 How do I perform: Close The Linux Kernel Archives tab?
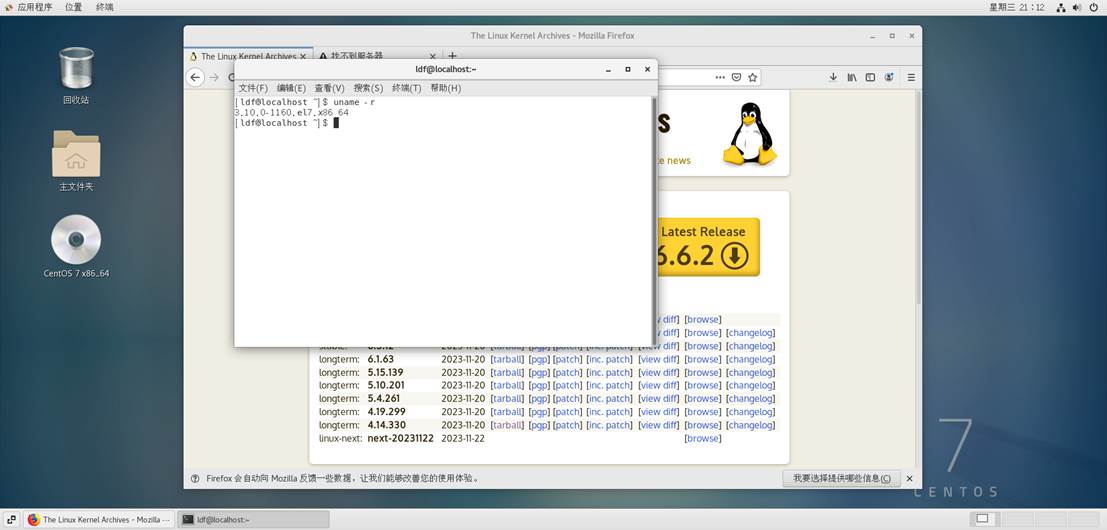[304, 56]
